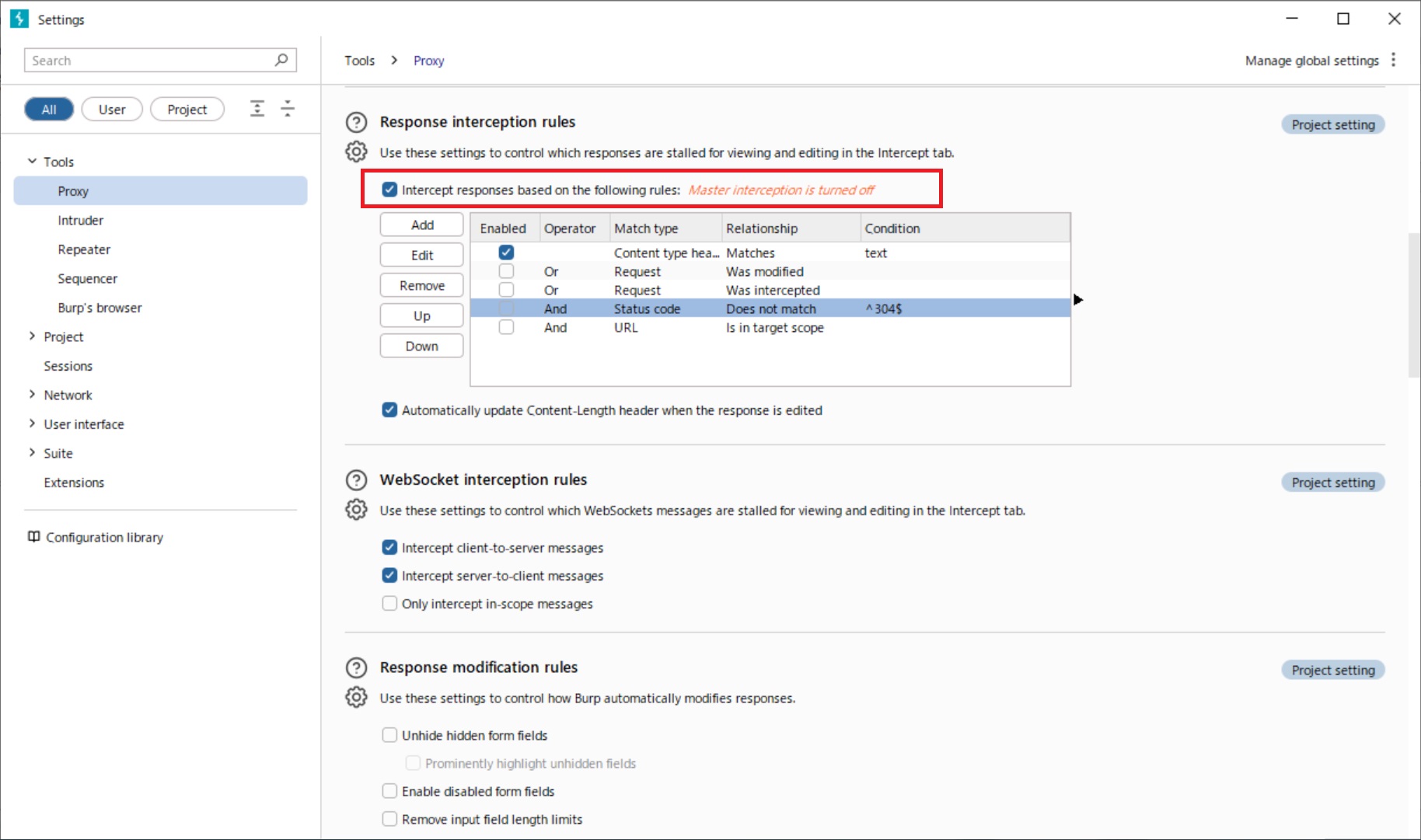Click the settings page vertical scrollbar
1421x840 pixels.
click(x=1414, y=305)
